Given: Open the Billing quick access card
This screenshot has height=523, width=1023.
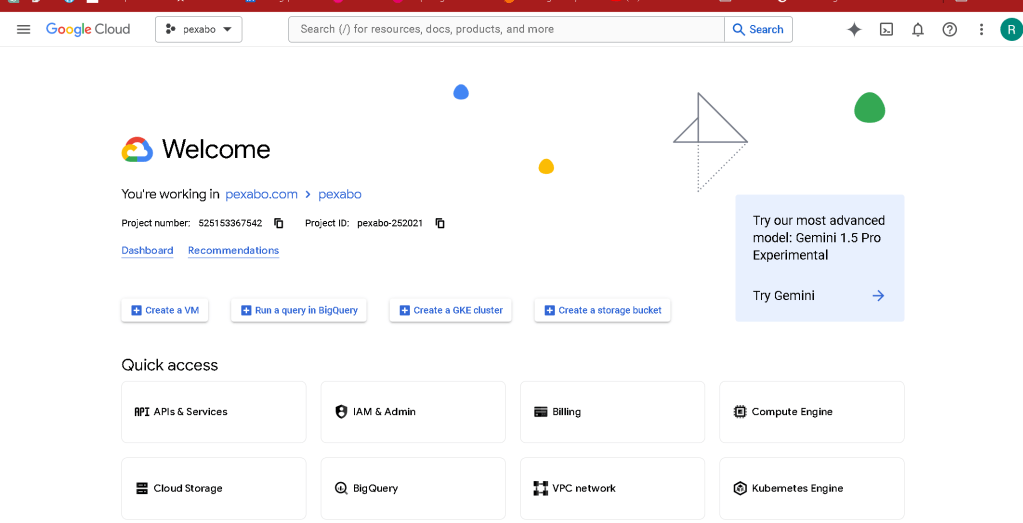Looking at the screenshot, I should click(613, 412).
